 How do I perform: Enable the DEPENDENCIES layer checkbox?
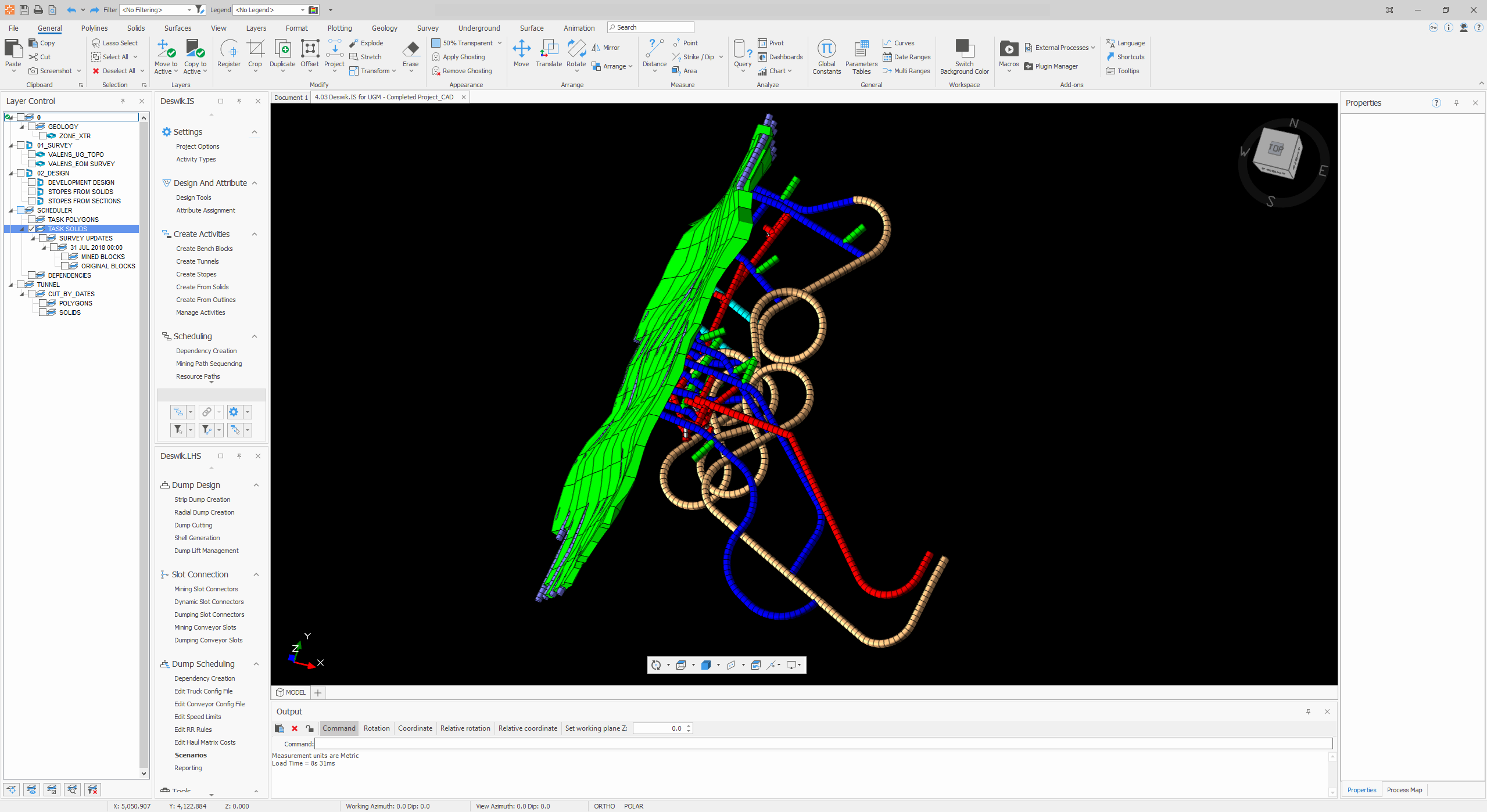[x=33, y=275]
